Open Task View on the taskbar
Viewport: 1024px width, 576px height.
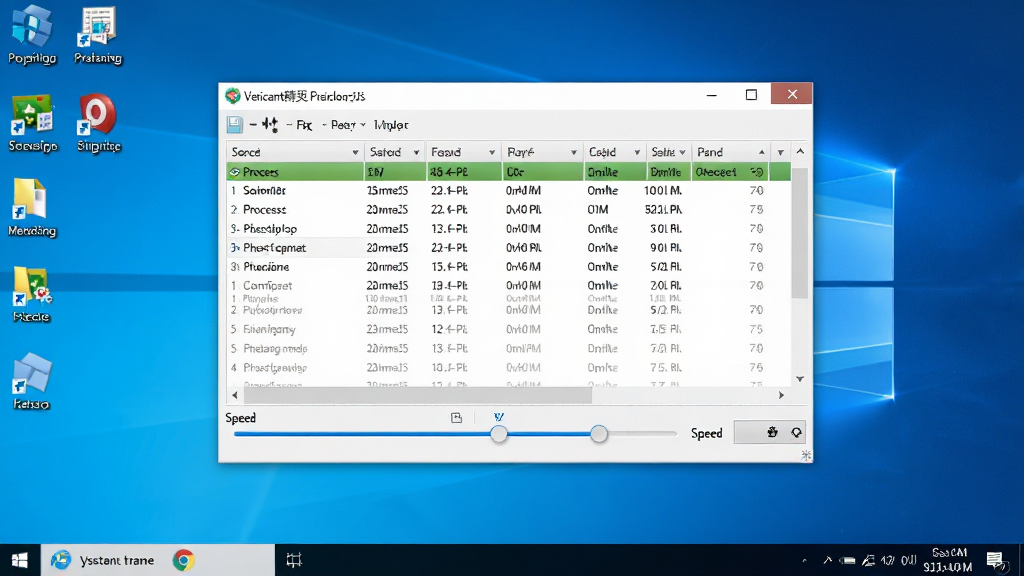294,560
